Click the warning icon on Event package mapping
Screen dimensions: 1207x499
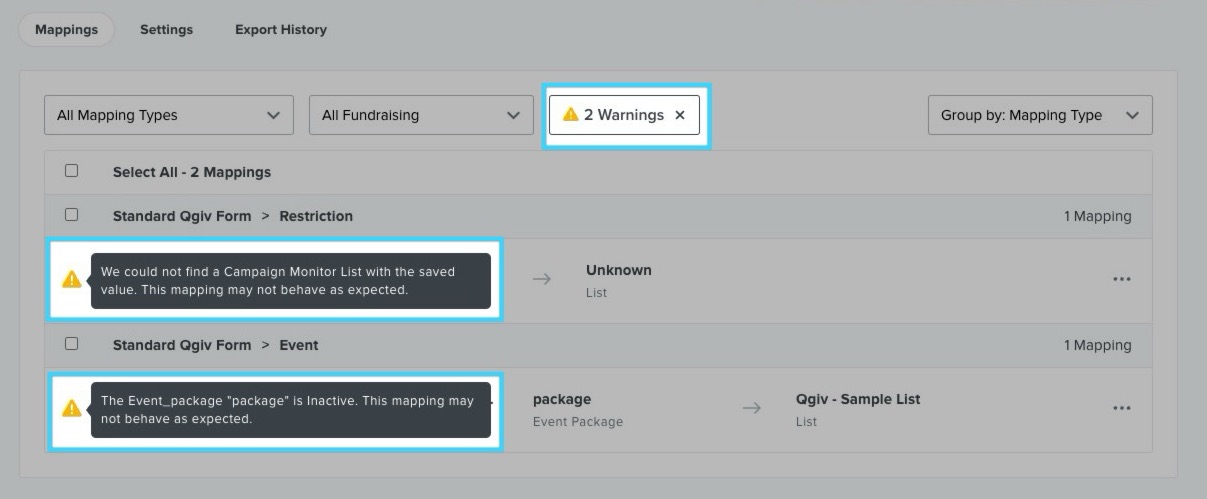point(71,408)
